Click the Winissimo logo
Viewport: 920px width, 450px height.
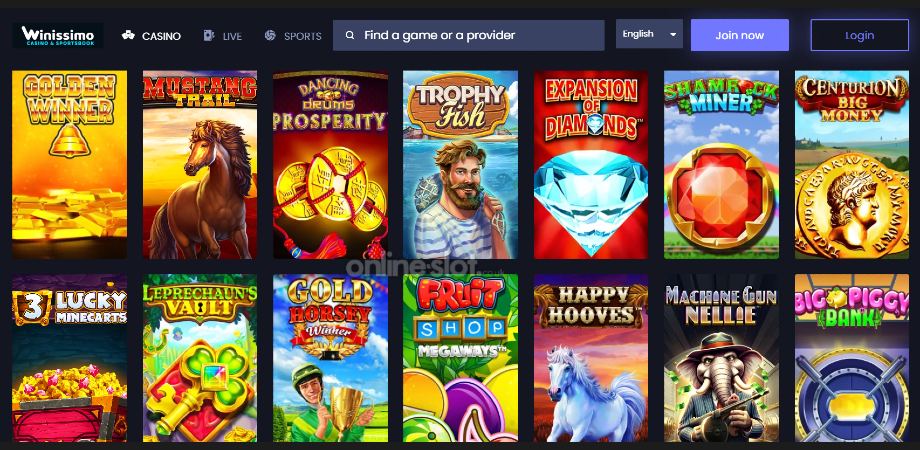point(58,35)
